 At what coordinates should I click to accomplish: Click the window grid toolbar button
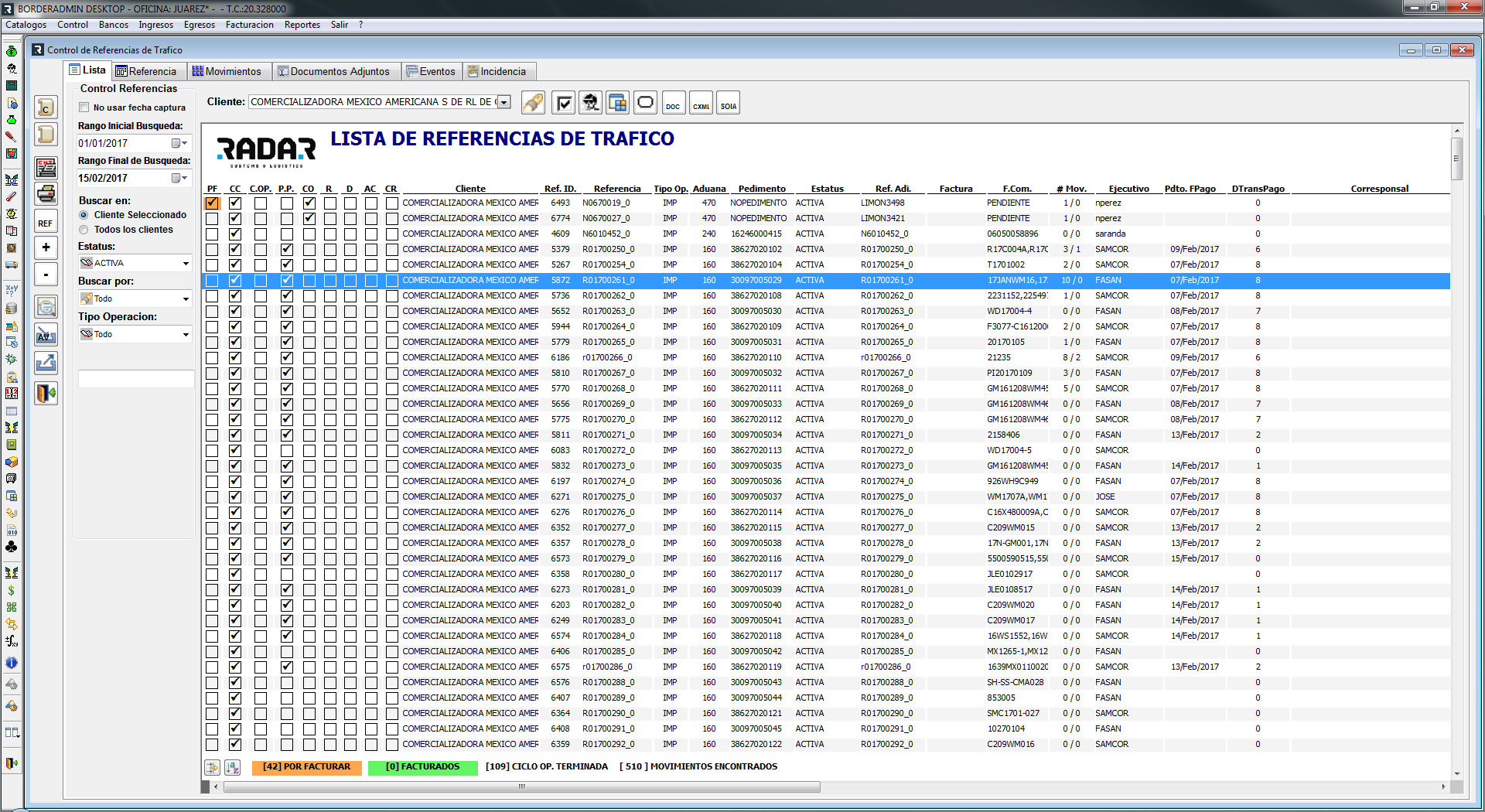617,103
